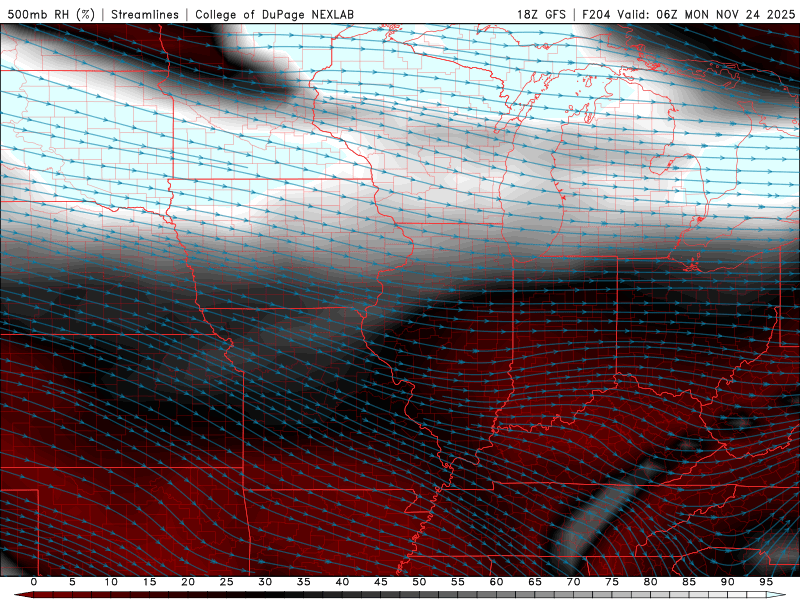Select the colorbar label '50'
The image size is (800, 600).
point(419,582)
